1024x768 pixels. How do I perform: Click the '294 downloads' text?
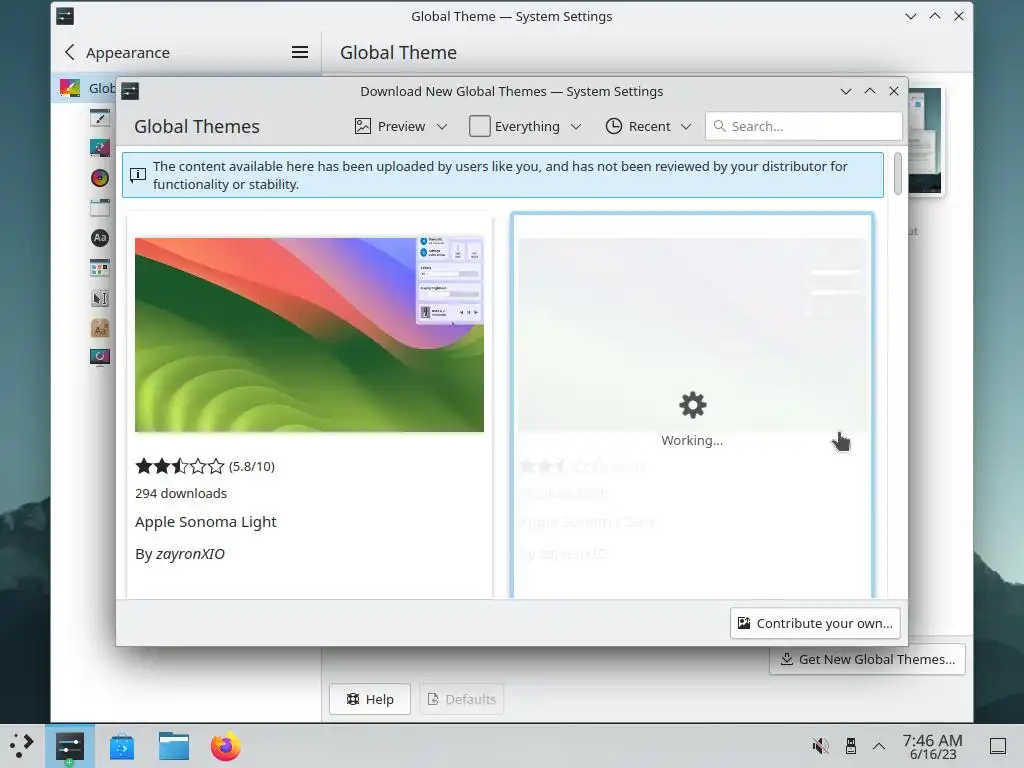pos(181,494)
